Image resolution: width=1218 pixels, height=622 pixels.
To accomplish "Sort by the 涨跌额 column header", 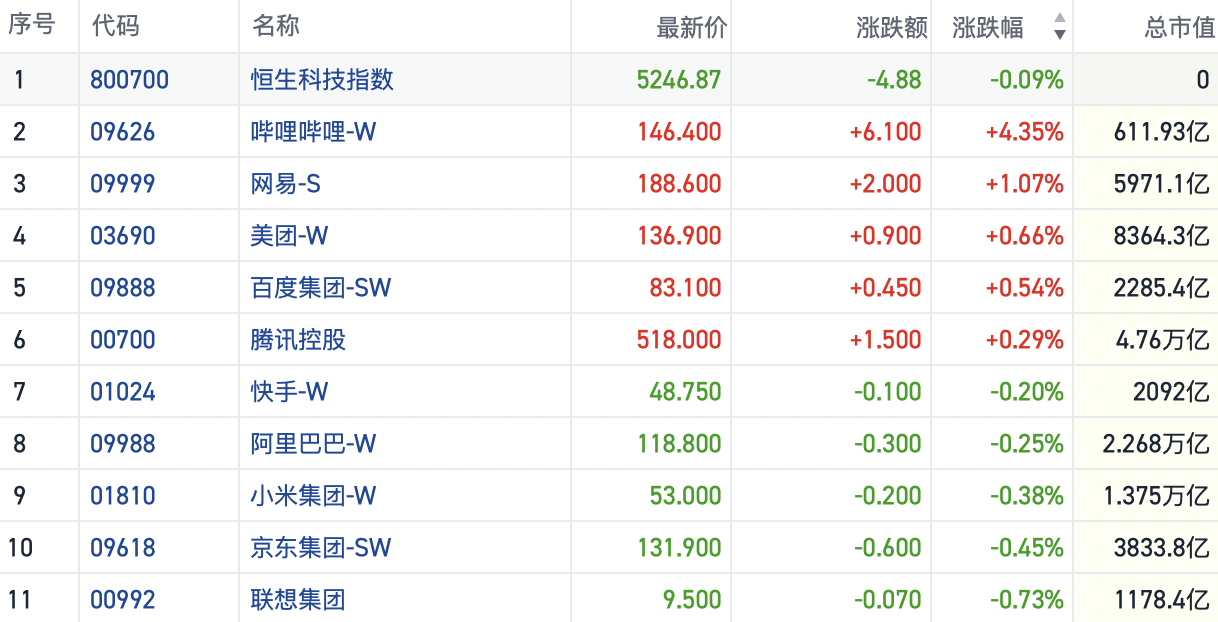I will point(892,27).
